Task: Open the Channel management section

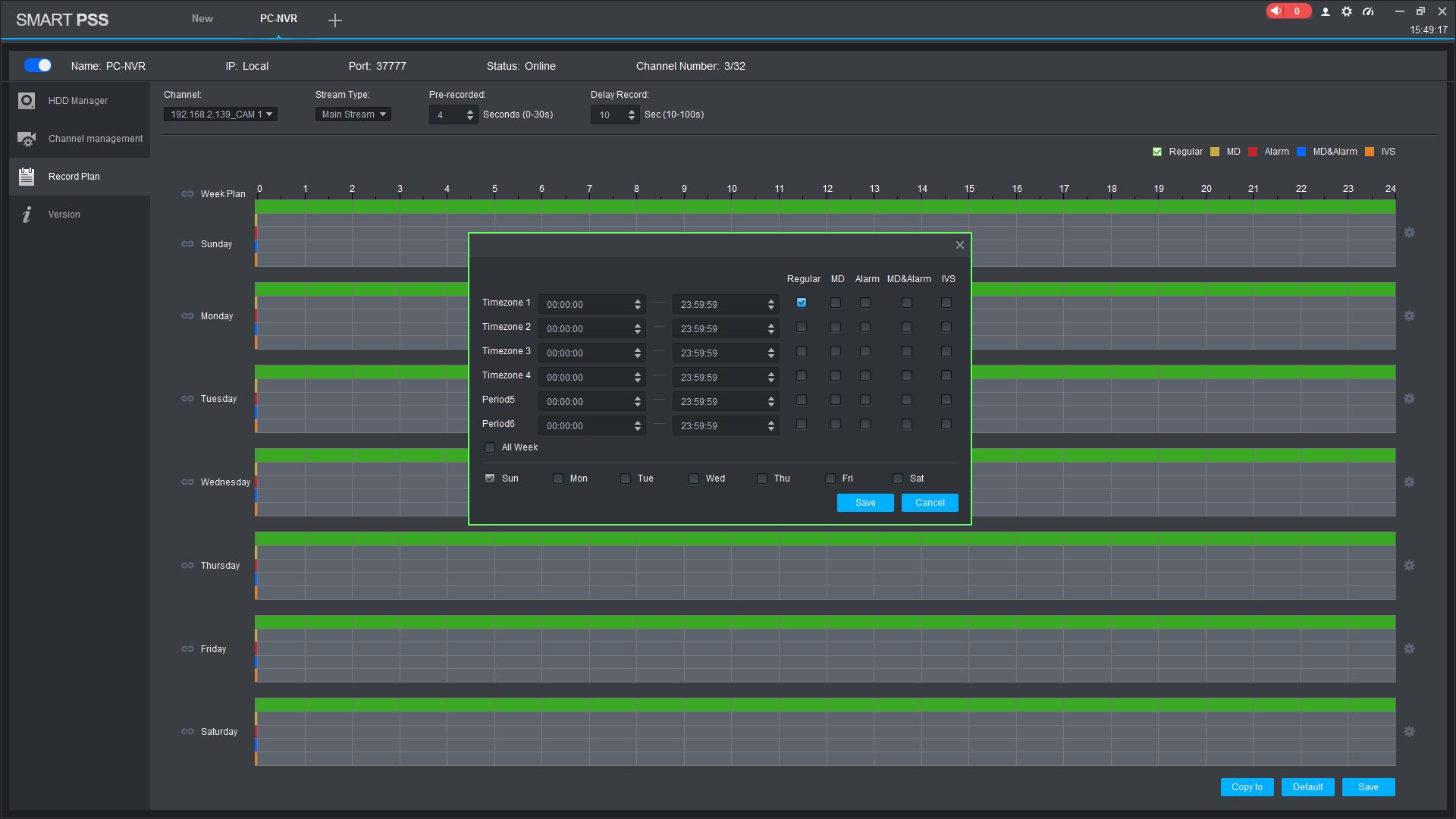Action: (95, 139)
